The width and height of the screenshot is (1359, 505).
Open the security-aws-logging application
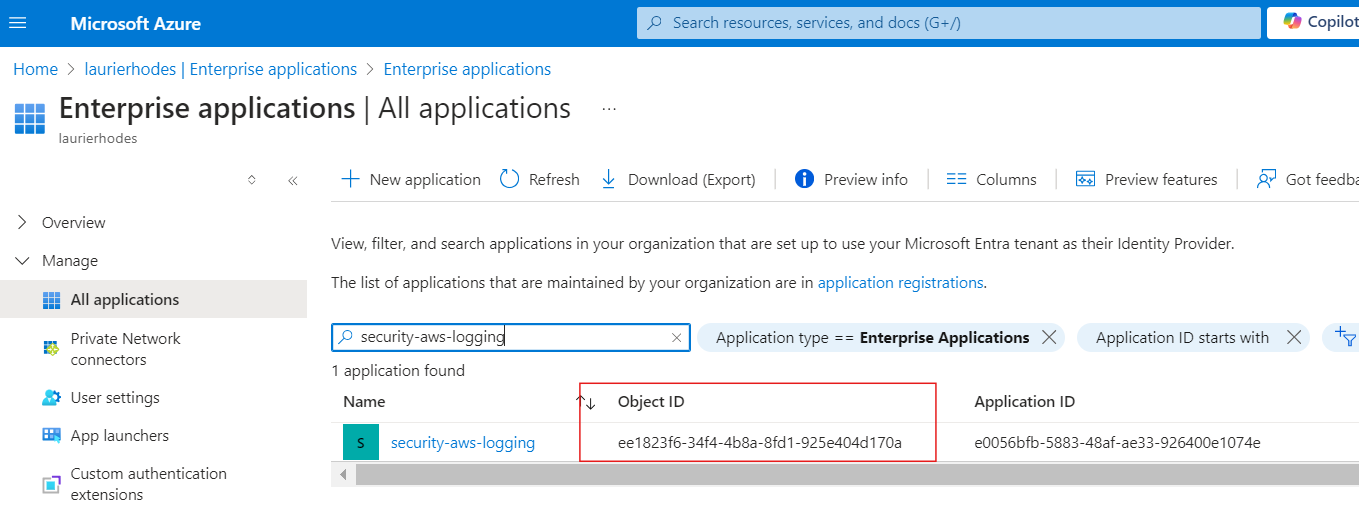click(463, 443)
